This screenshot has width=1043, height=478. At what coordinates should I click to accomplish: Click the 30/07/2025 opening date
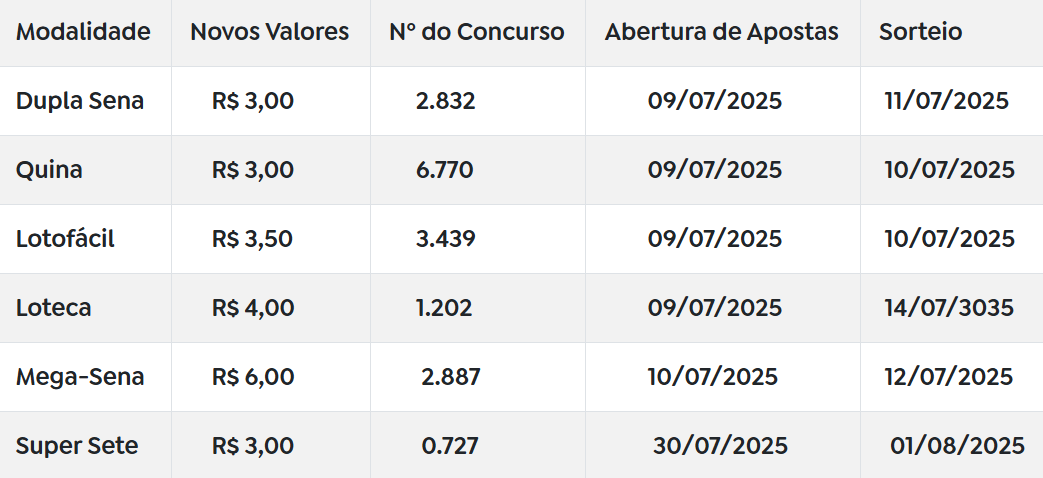point(720,445)
